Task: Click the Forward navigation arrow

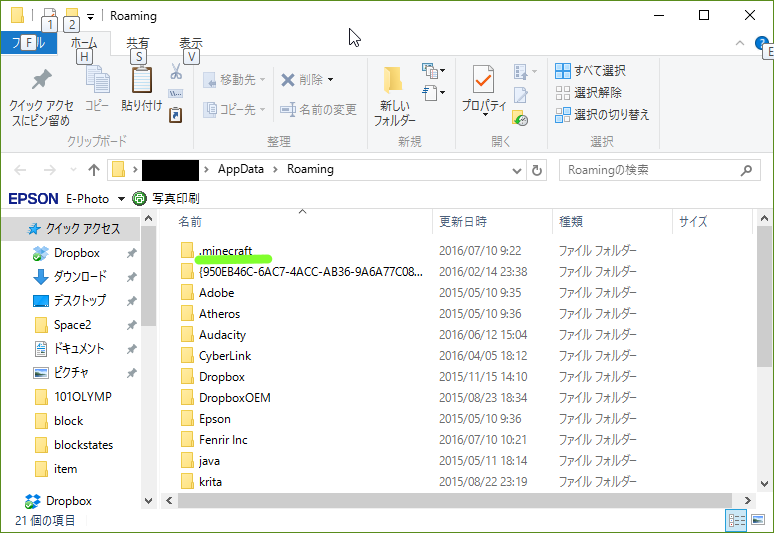Action: [50, 170]
